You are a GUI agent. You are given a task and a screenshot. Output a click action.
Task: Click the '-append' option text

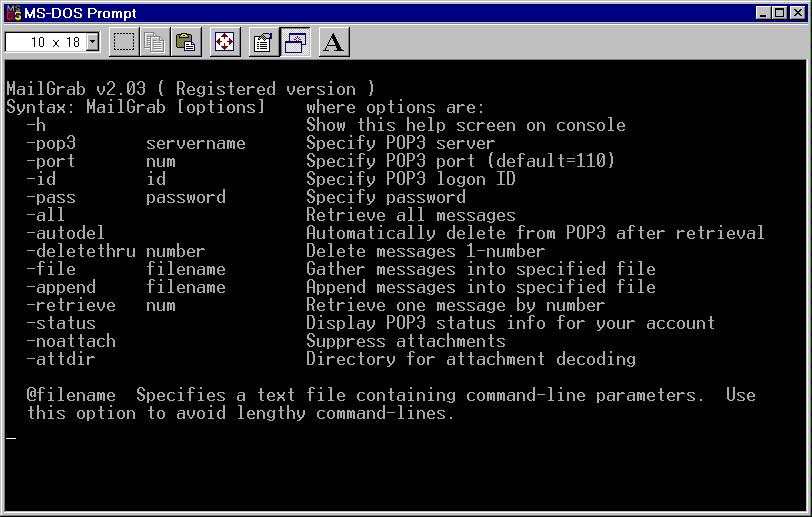coord(61,288)
